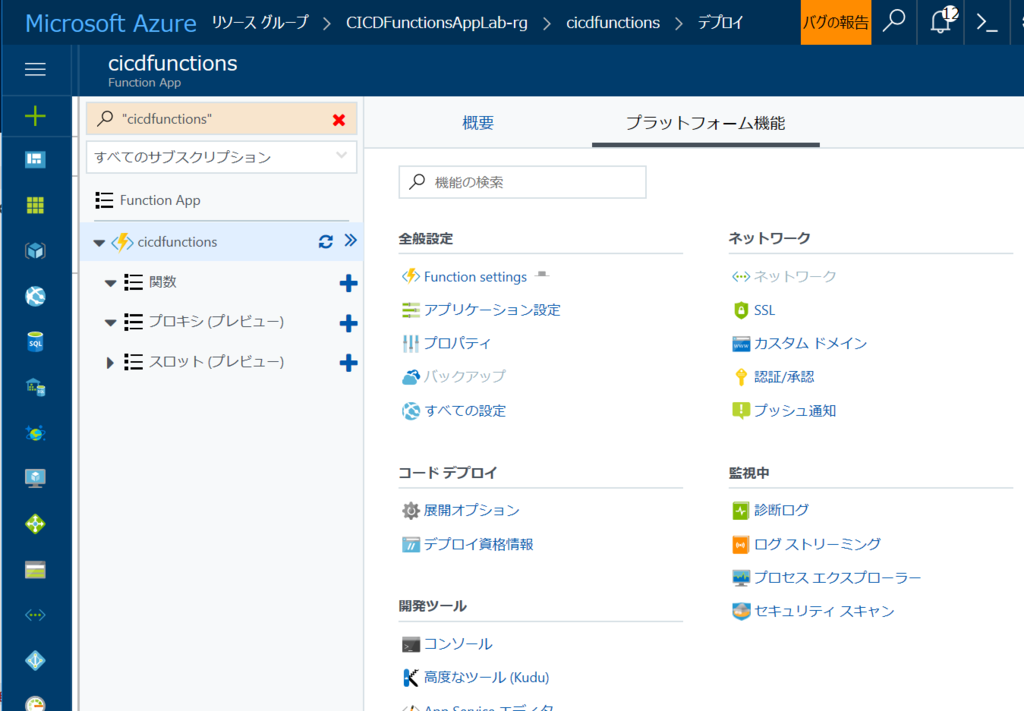Click the double chevron beside cicdfunctions
The image size is (1024, 711).
coord(351,240)
